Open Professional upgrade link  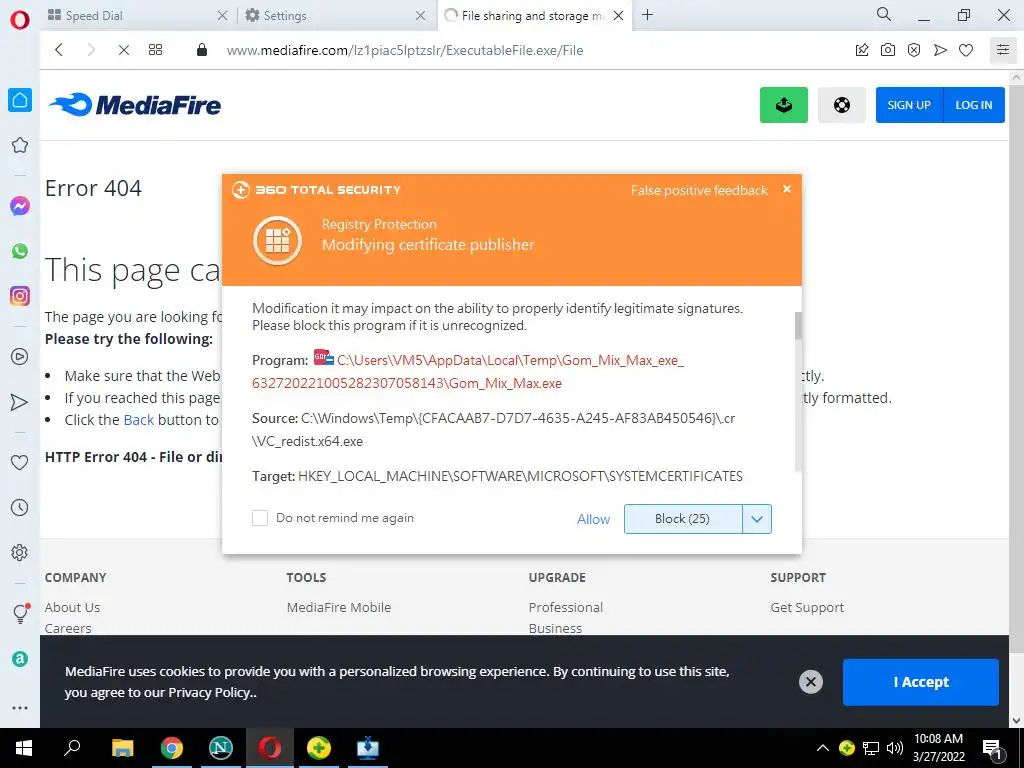coord(566,607)
